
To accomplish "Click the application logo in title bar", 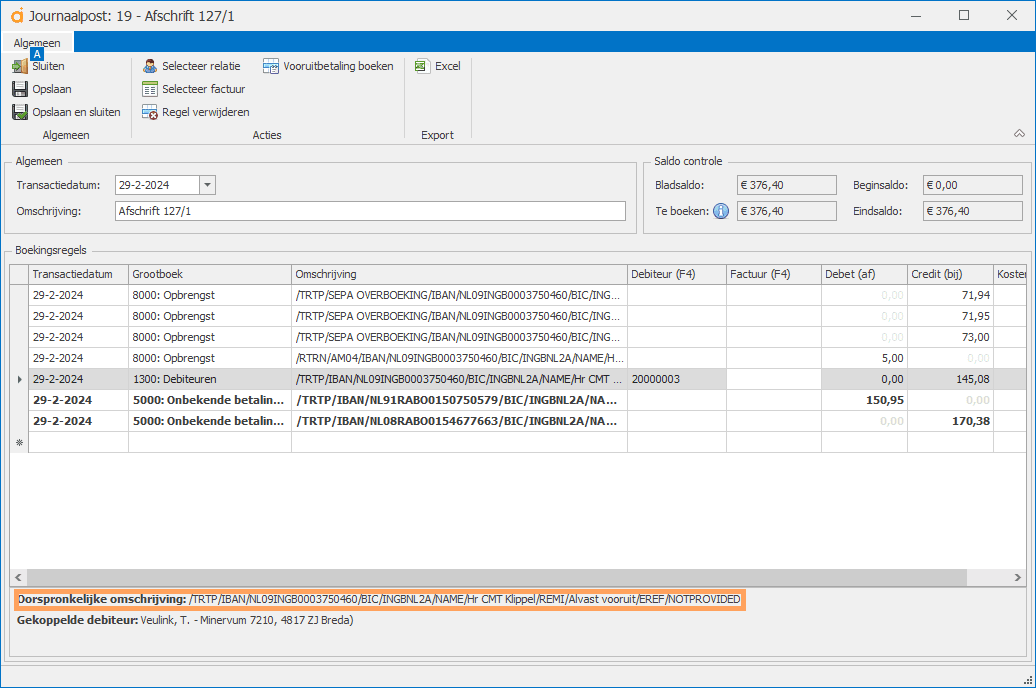I will (x=17, y=16).
